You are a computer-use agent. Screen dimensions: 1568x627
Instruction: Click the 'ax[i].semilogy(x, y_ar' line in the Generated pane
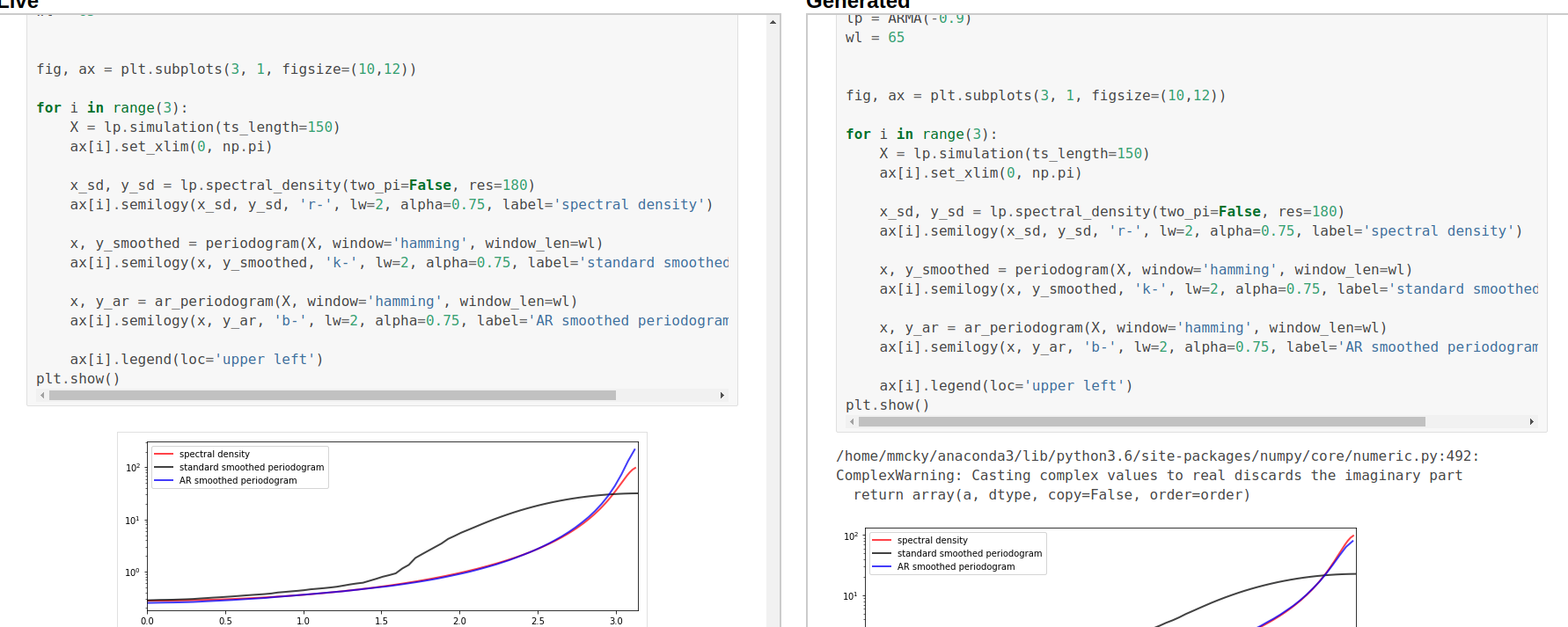[x=1209, y=347]
